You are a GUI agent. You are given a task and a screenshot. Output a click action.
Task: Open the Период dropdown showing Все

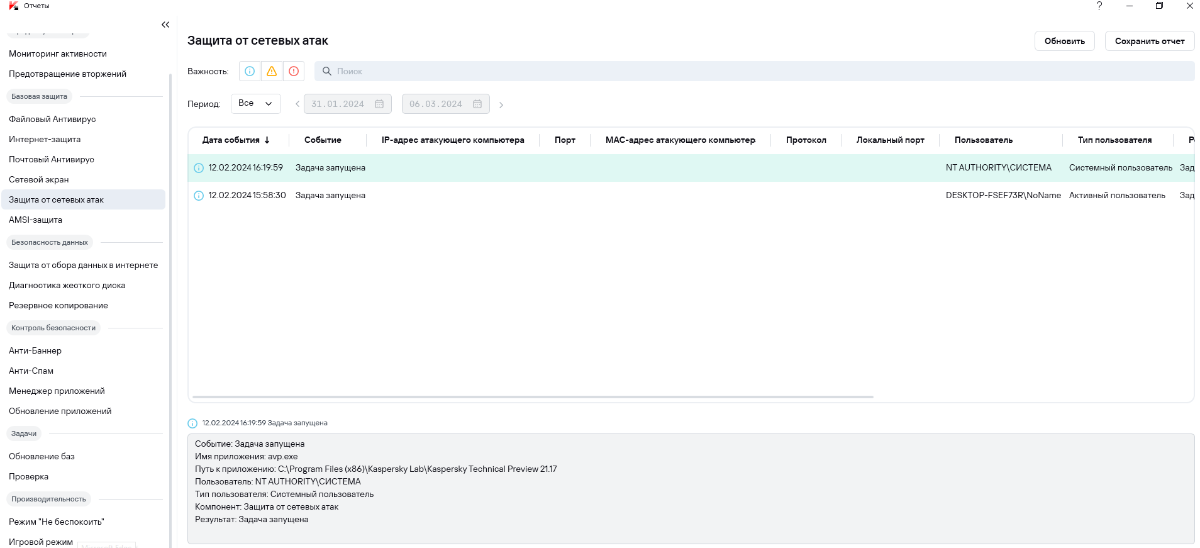click(x=256, y=104)
